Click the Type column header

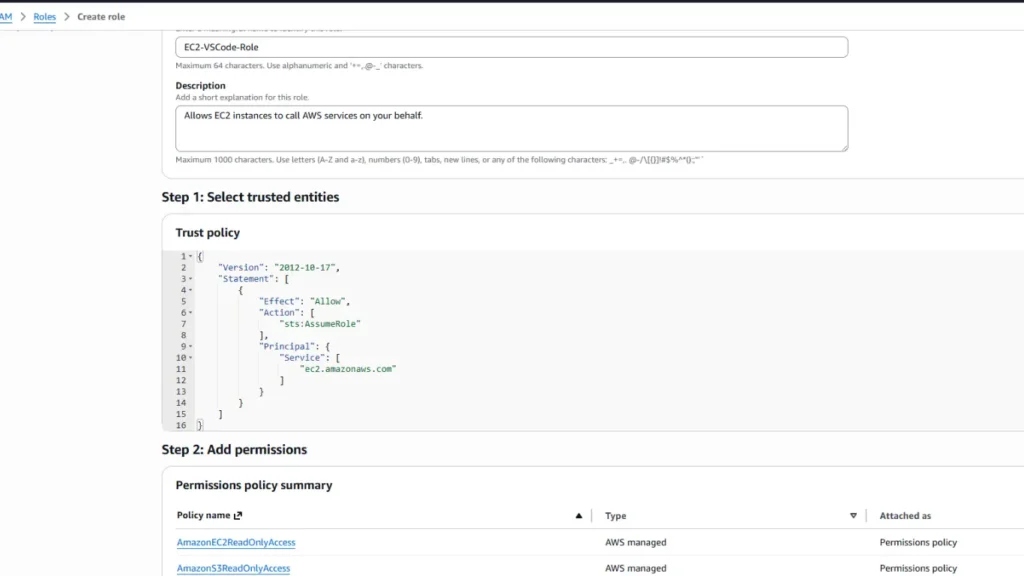tap(616, 516)
